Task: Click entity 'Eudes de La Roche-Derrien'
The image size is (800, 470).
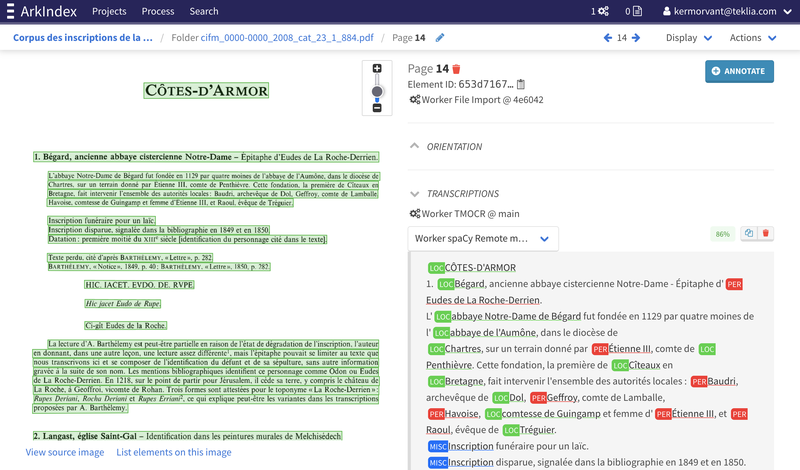Action: point(483,300)
